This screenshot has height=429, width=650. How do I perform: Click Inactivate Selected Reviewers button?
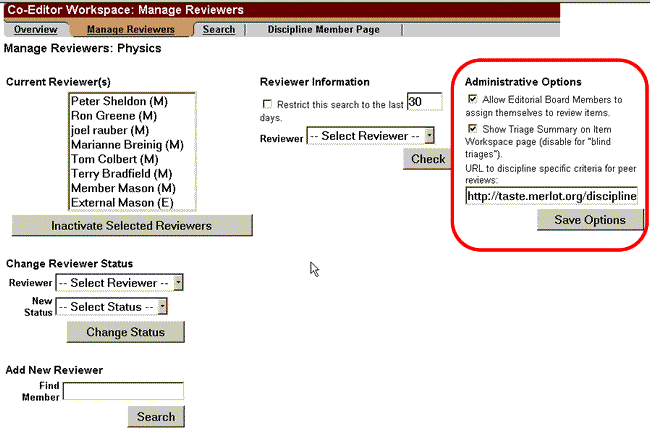pos(131,225)
